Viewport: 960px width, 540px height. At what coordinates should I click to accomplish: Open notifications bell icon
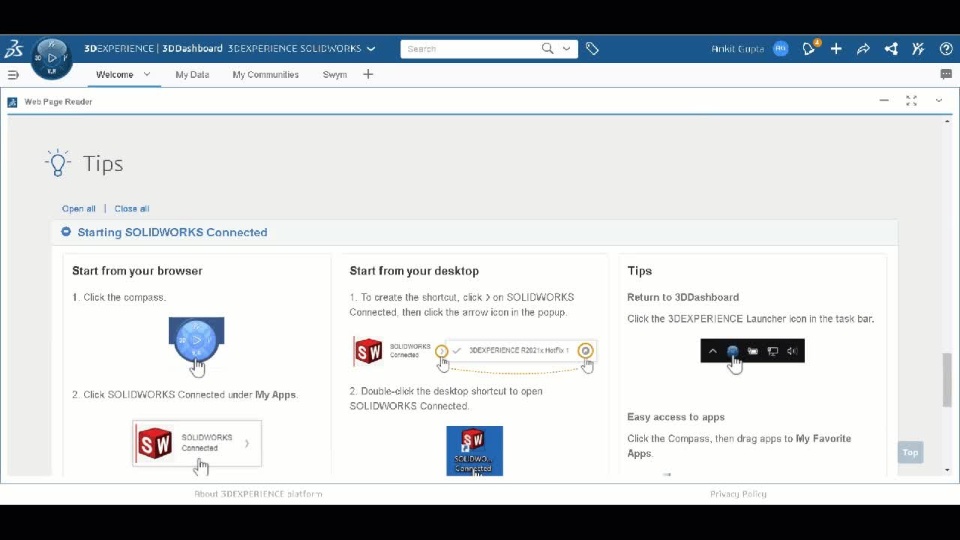pos(809,48)
